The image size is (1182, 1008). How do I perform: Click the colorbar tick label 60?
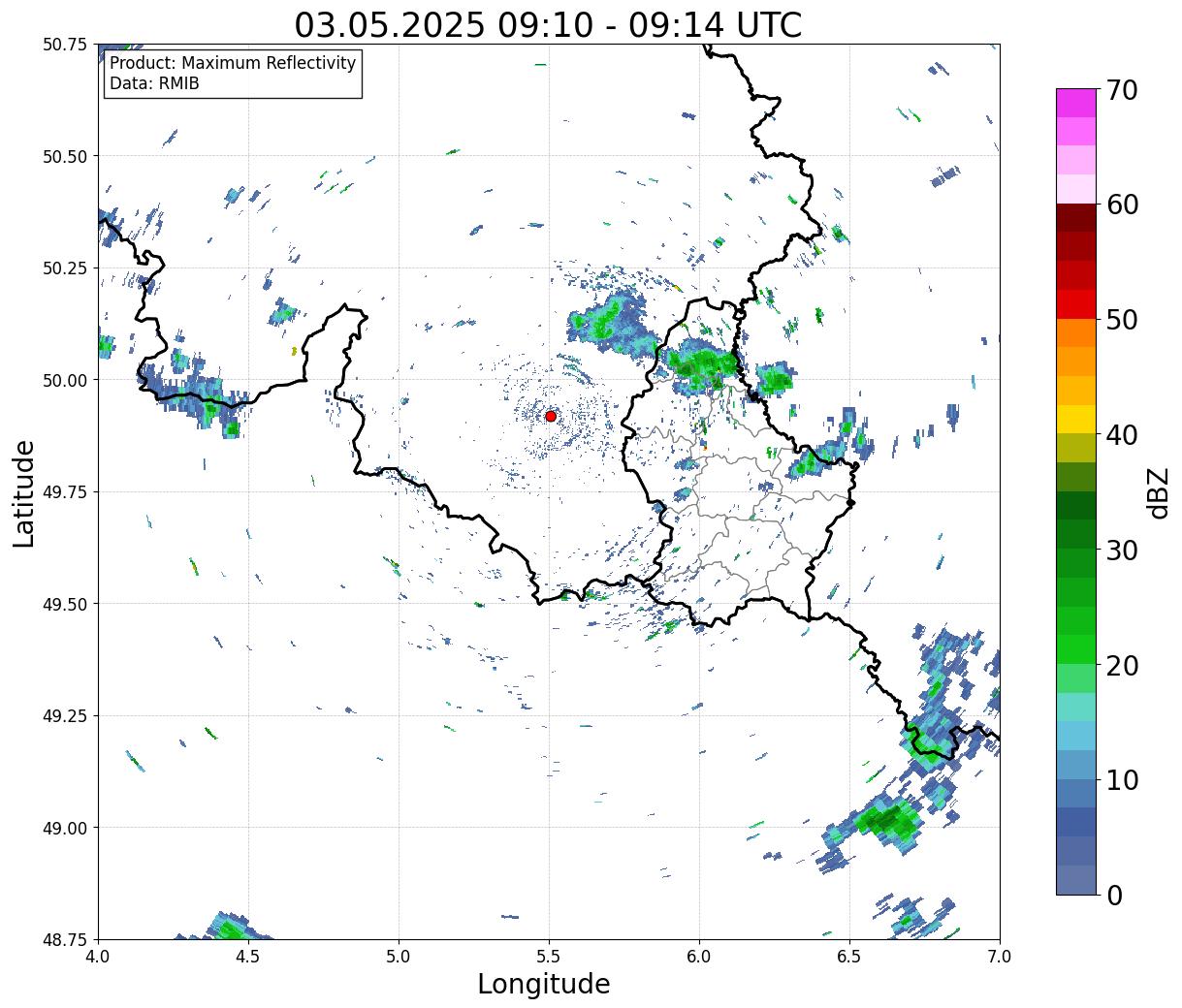click(1121, 205)
